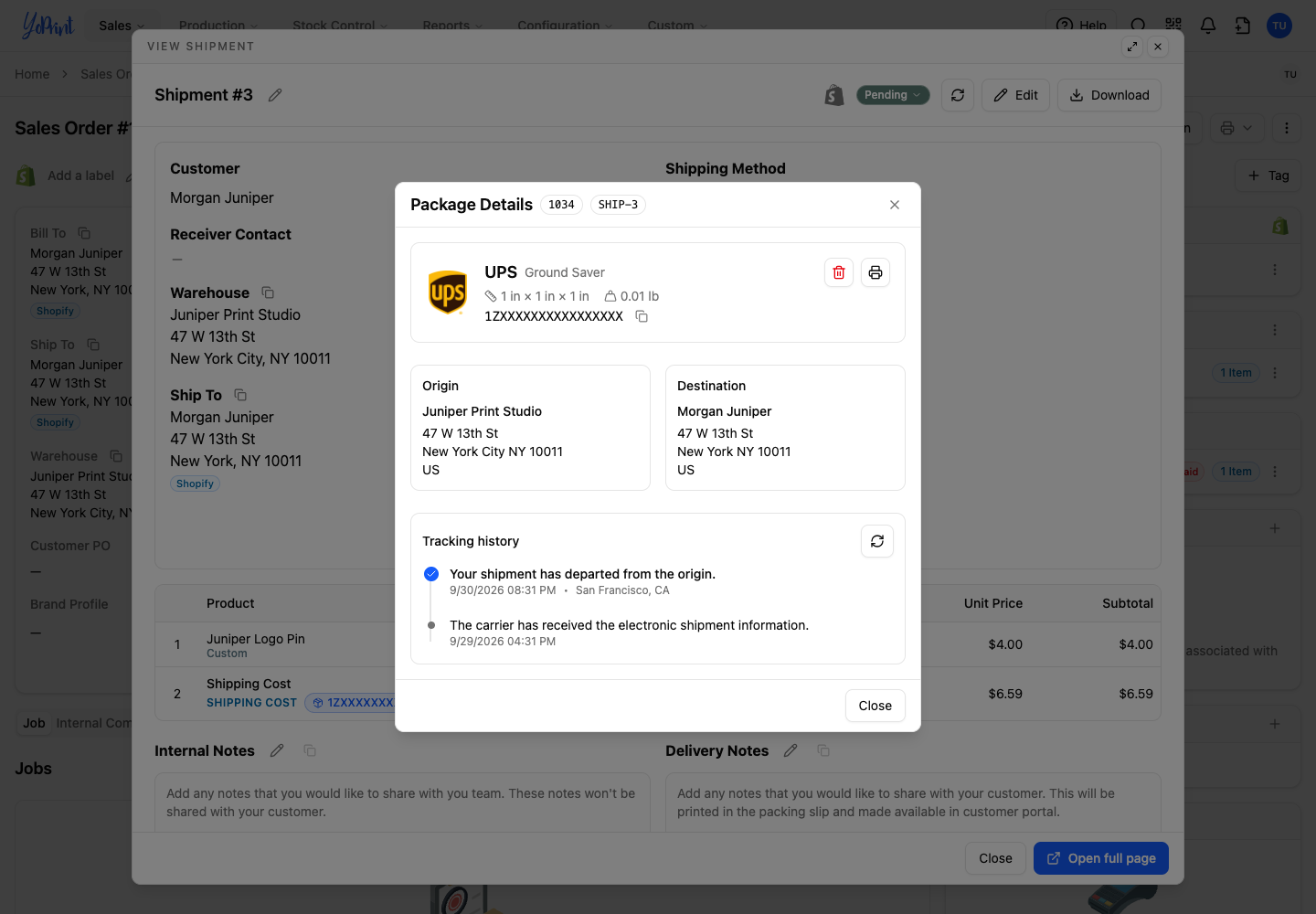Image resolution: width=1316 pixels, height=914 pixels.
Task: Click the Help button in top bar
Action: pos(1081,26)
